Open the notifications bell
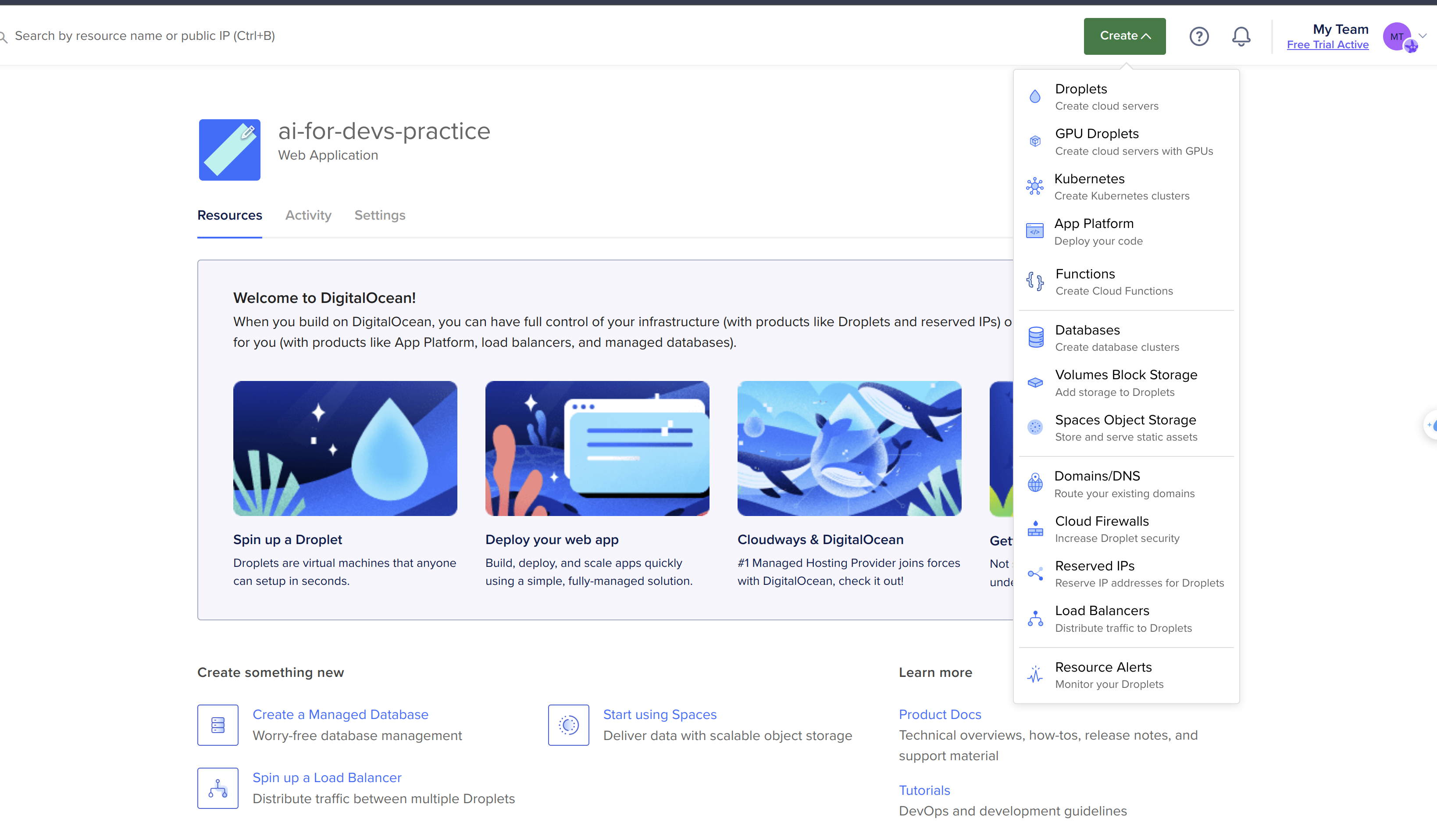The height and width of the screenshot is (840, 1437). (1241, 36)
